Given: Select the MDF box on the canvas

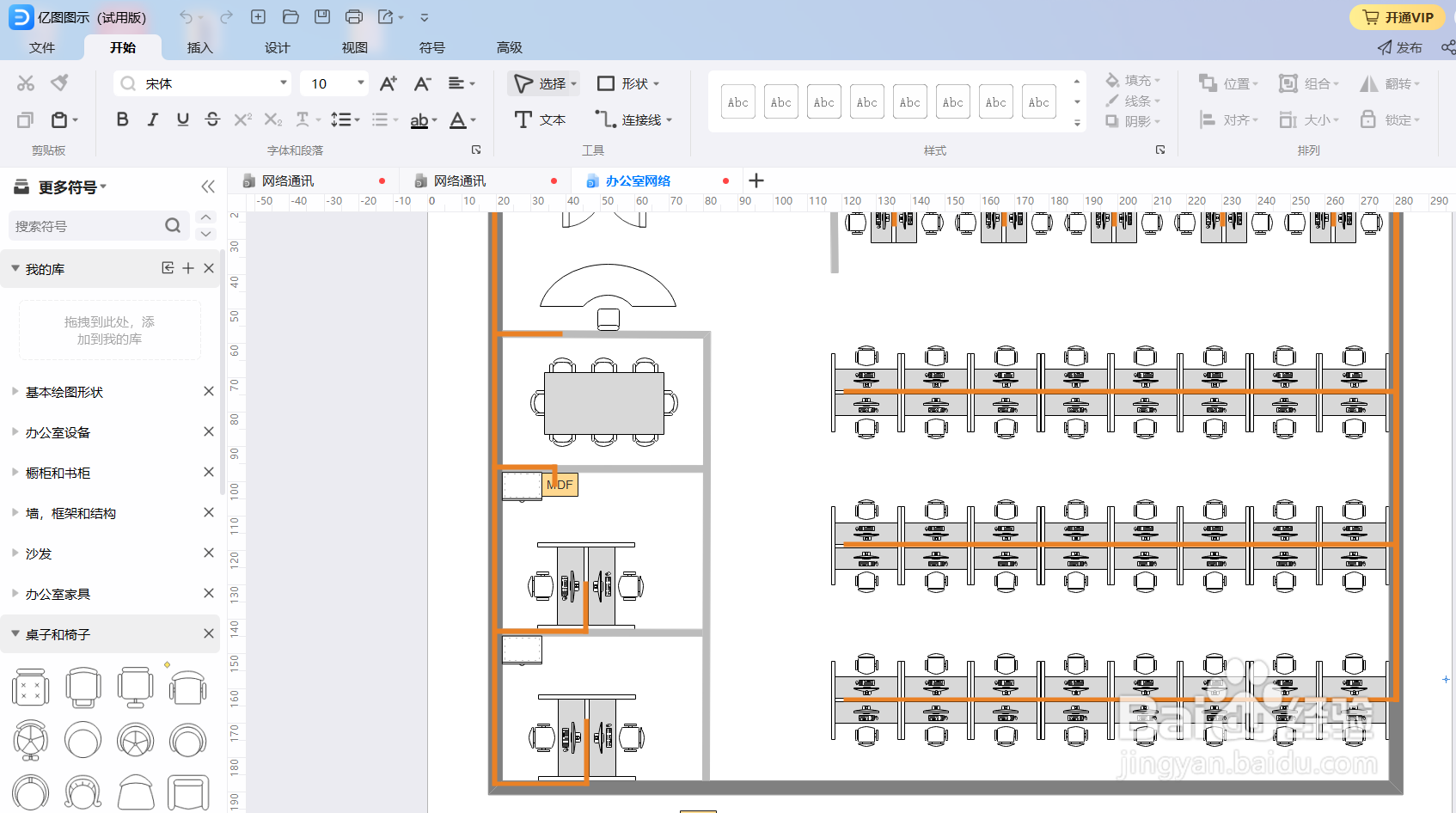Looking at the screenshot, I should coord(560,485).
